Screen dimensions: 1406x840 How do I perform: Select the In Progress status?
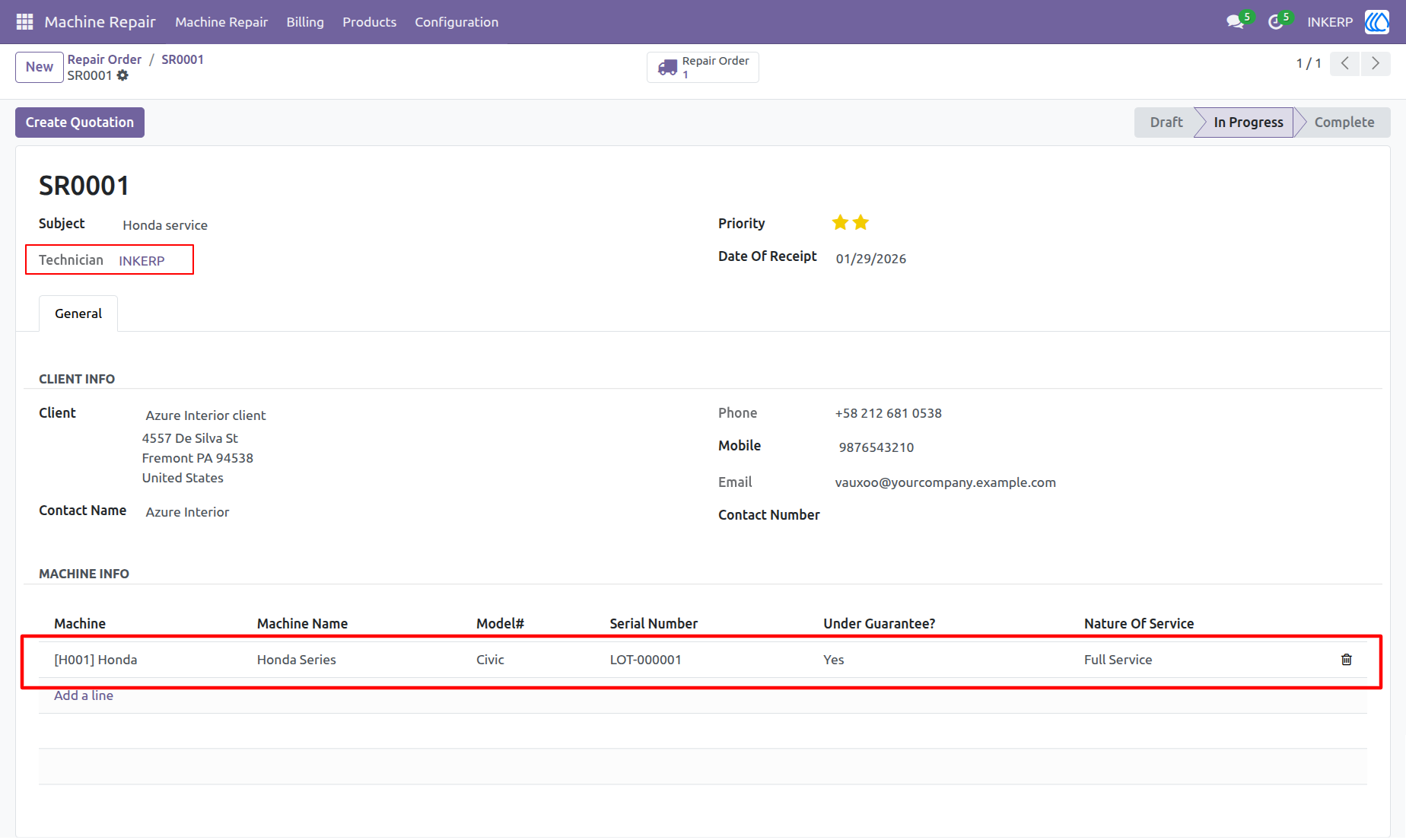tap(1248, 123)
